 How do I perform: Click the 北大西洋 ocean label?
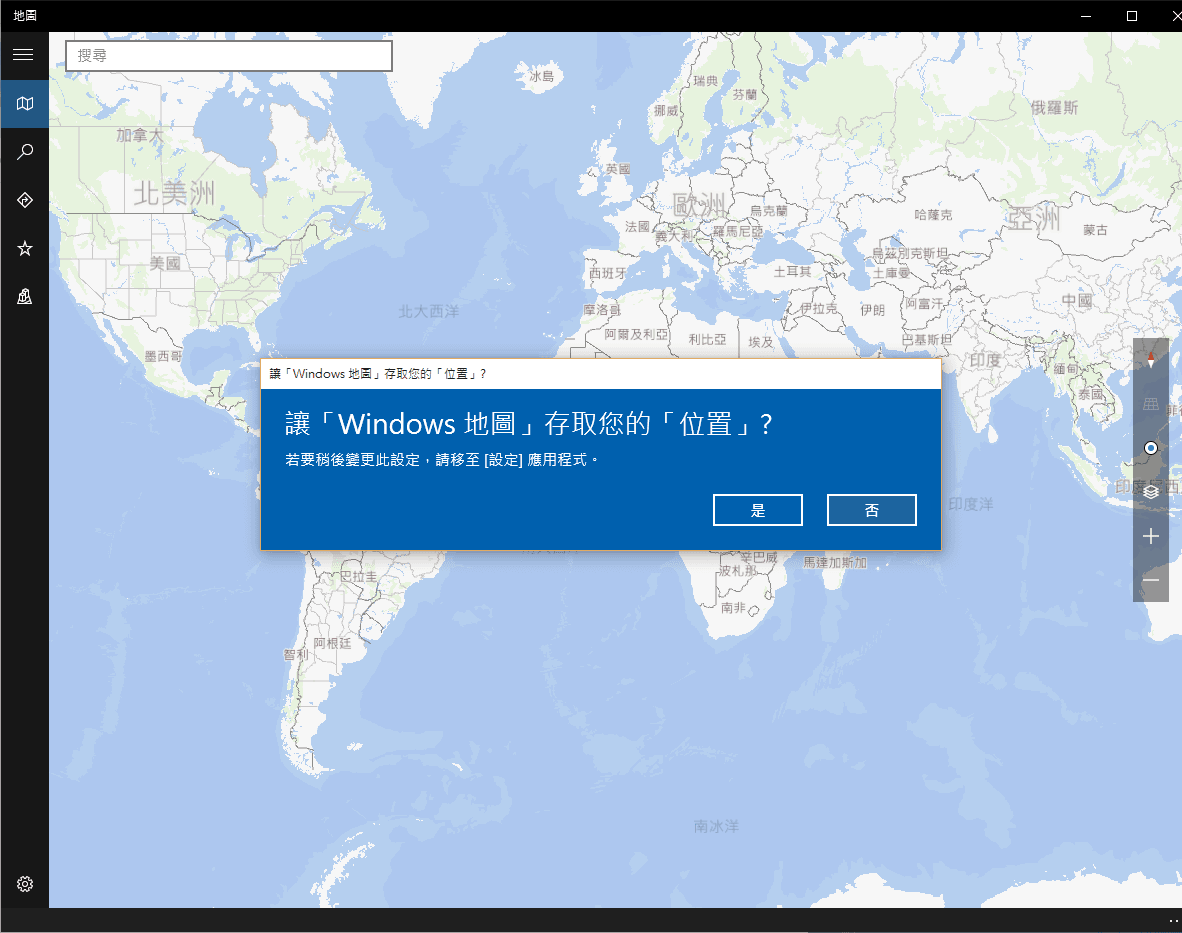pos(428,311)
